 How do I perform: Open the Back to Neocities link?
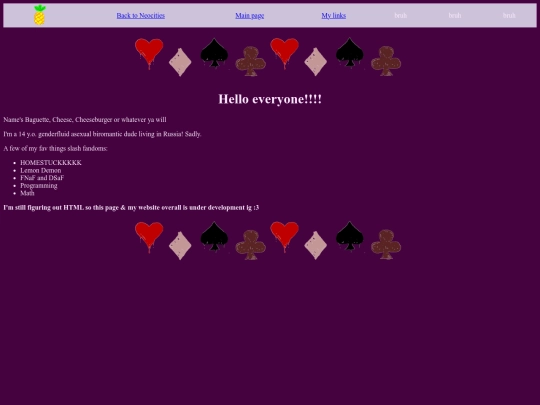(141, 15)
